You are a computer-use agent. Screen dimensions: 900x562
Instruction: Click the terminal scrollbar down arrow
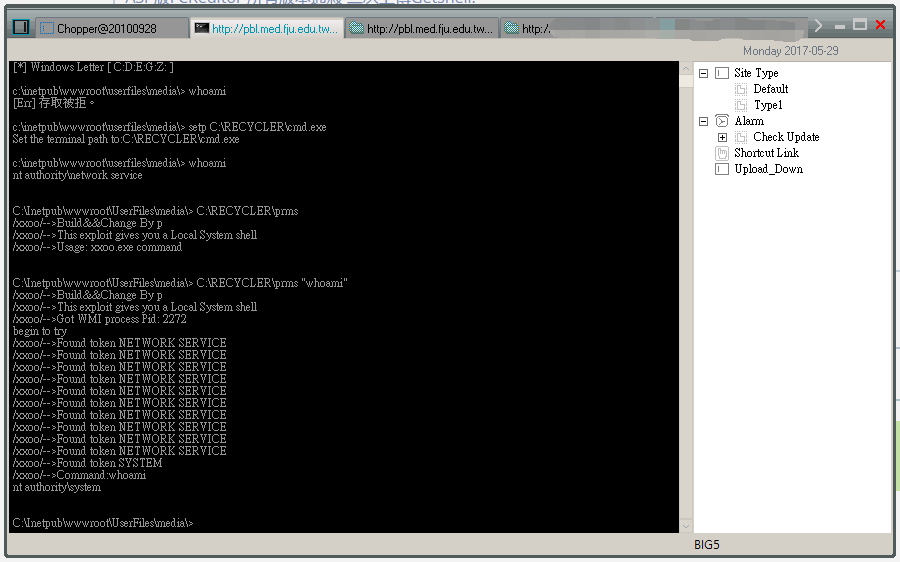click(x=686, y=526)
